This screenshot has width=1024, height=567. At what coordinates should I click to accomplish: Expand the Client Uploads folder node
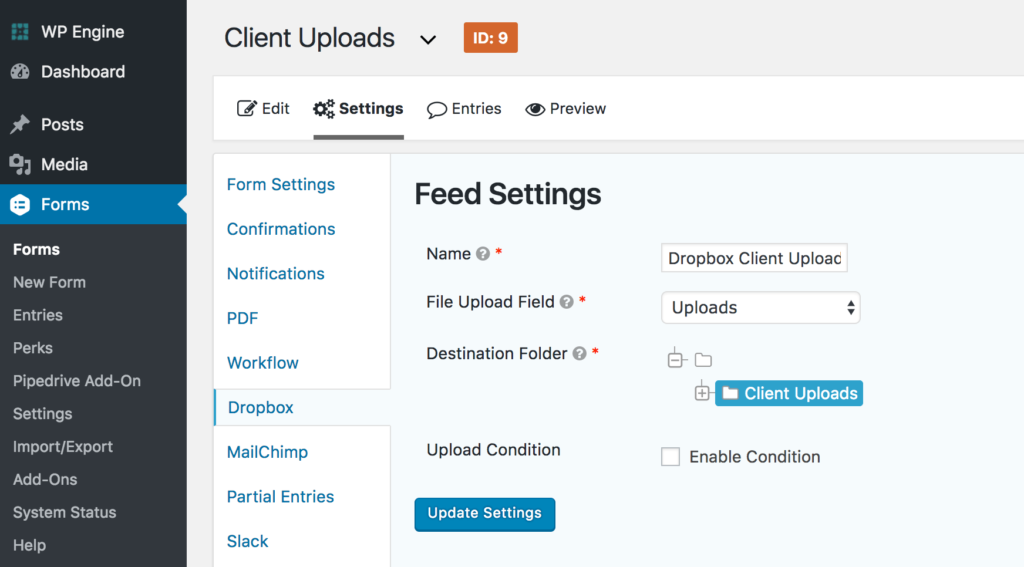tap(702, 393)
